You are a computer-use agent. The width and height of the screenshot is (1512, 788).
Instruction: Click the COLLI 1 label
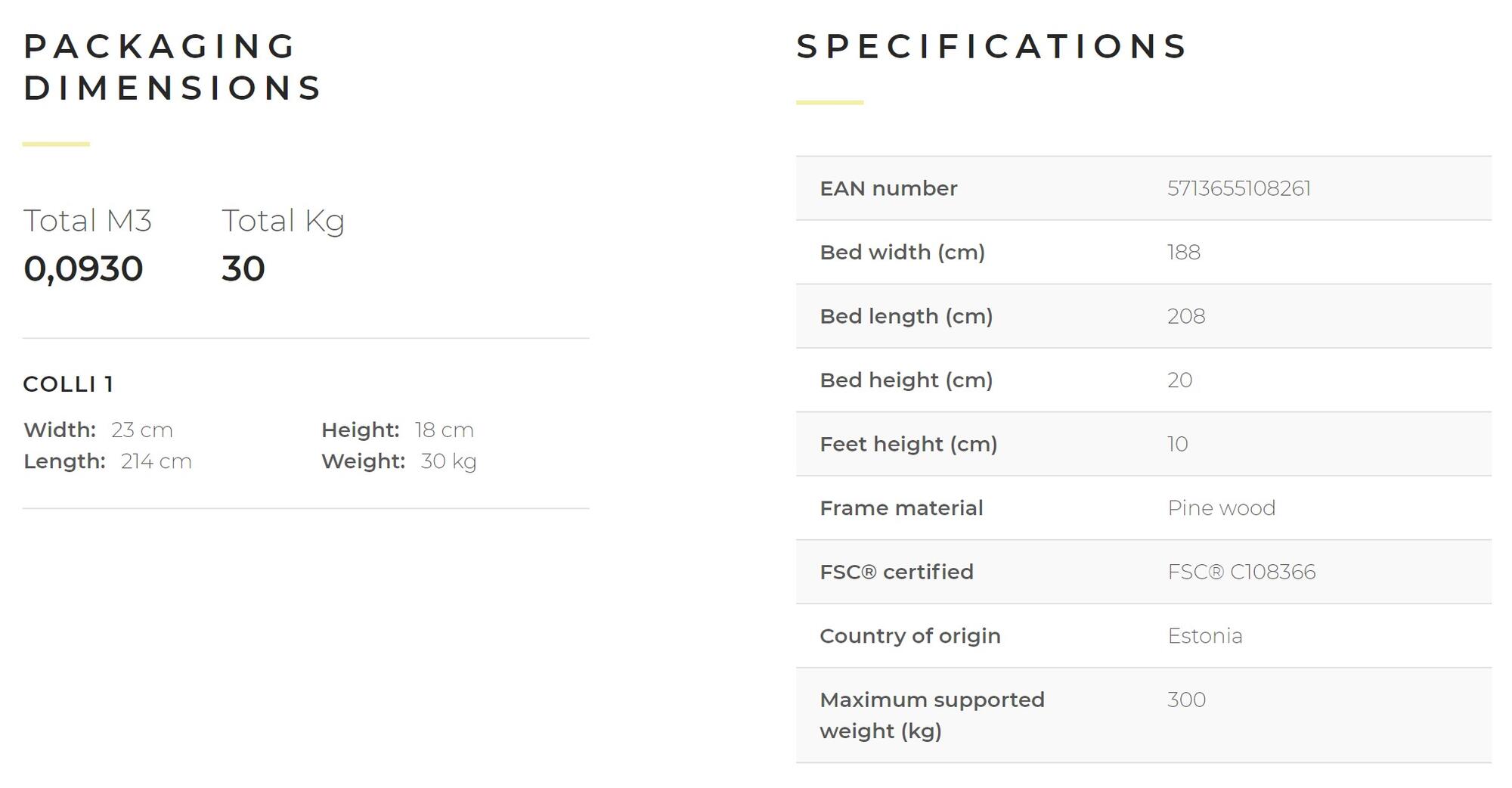(69, 384)
